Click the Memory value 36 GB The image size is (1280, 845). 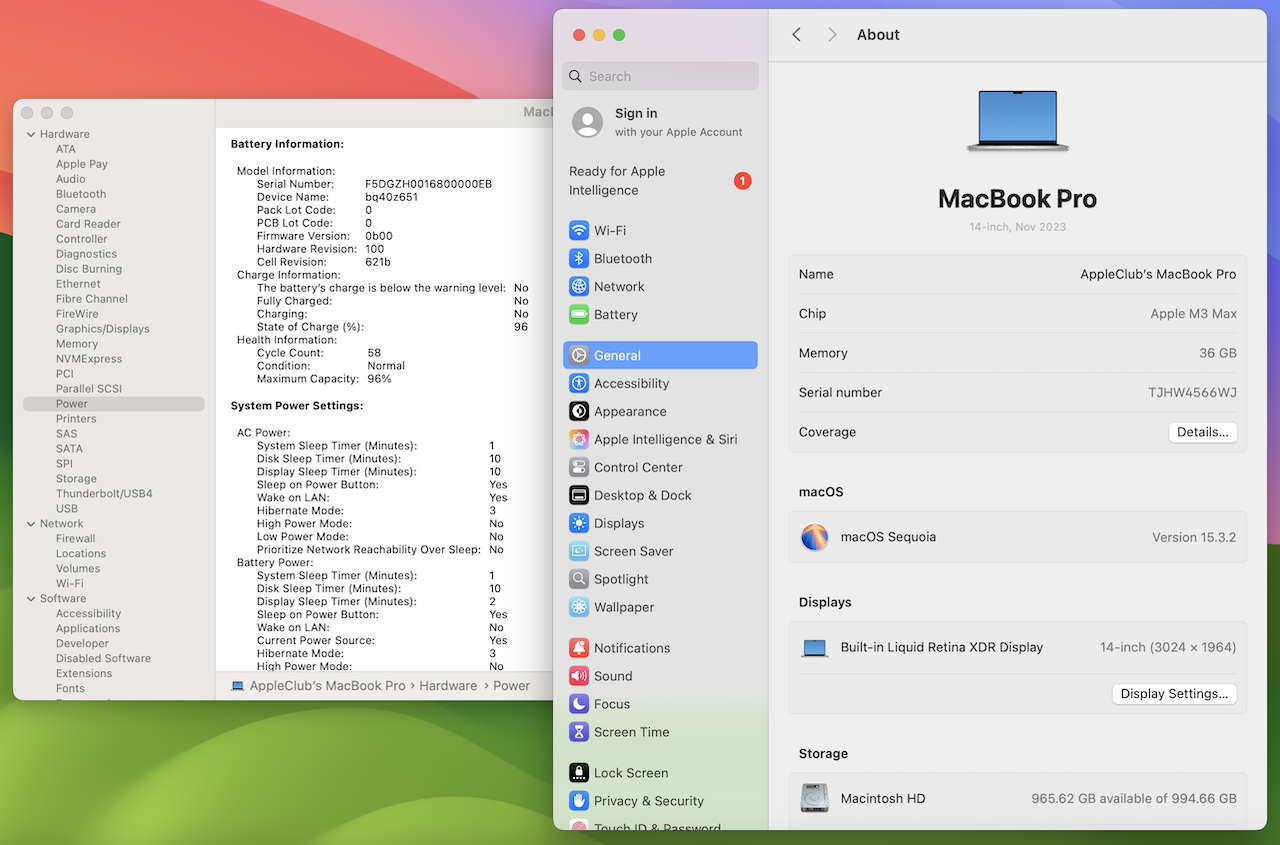(x=1218, y=353)
